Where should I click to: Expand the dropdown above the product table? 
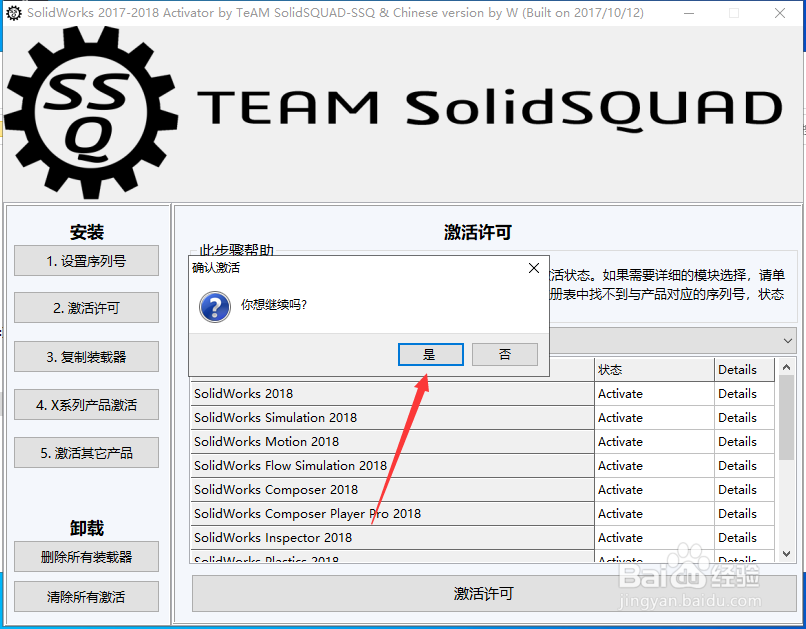click(x=787, y=341)
